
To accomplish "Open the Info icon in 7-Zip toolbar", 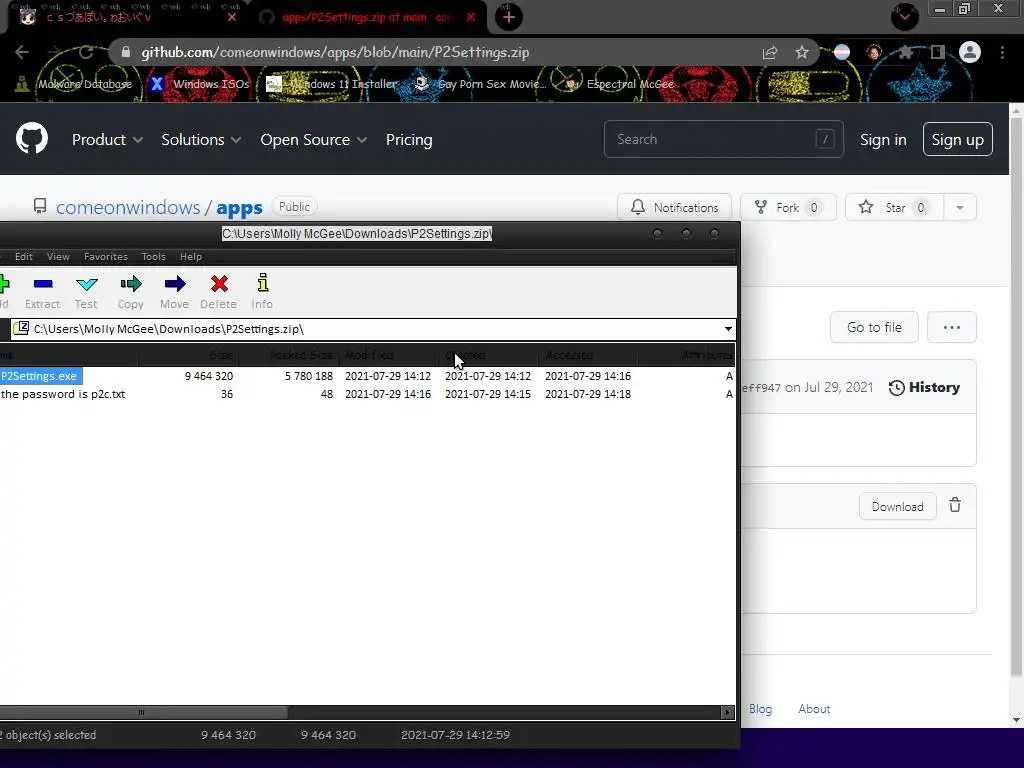I will click(263, 291).
